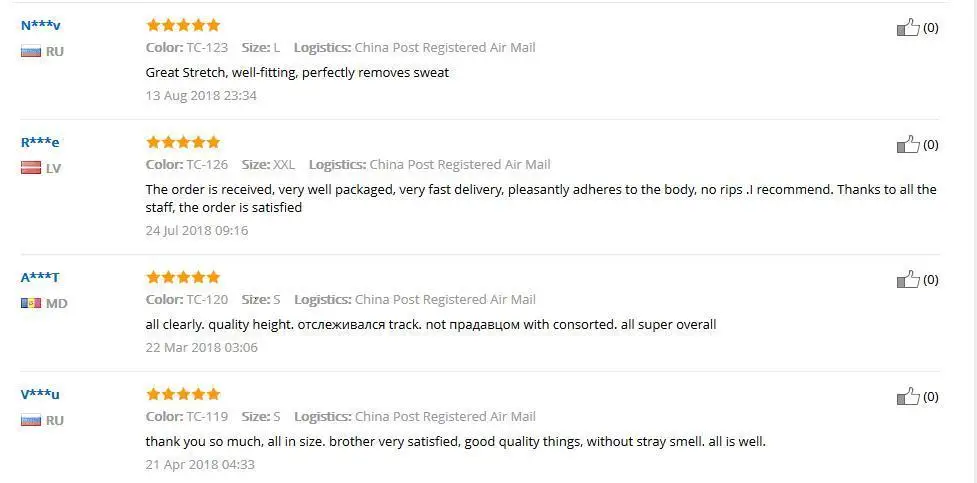Open reviewer R***e's profile
The width and height of the screenshot is (977, 483).
pos(40,143)
